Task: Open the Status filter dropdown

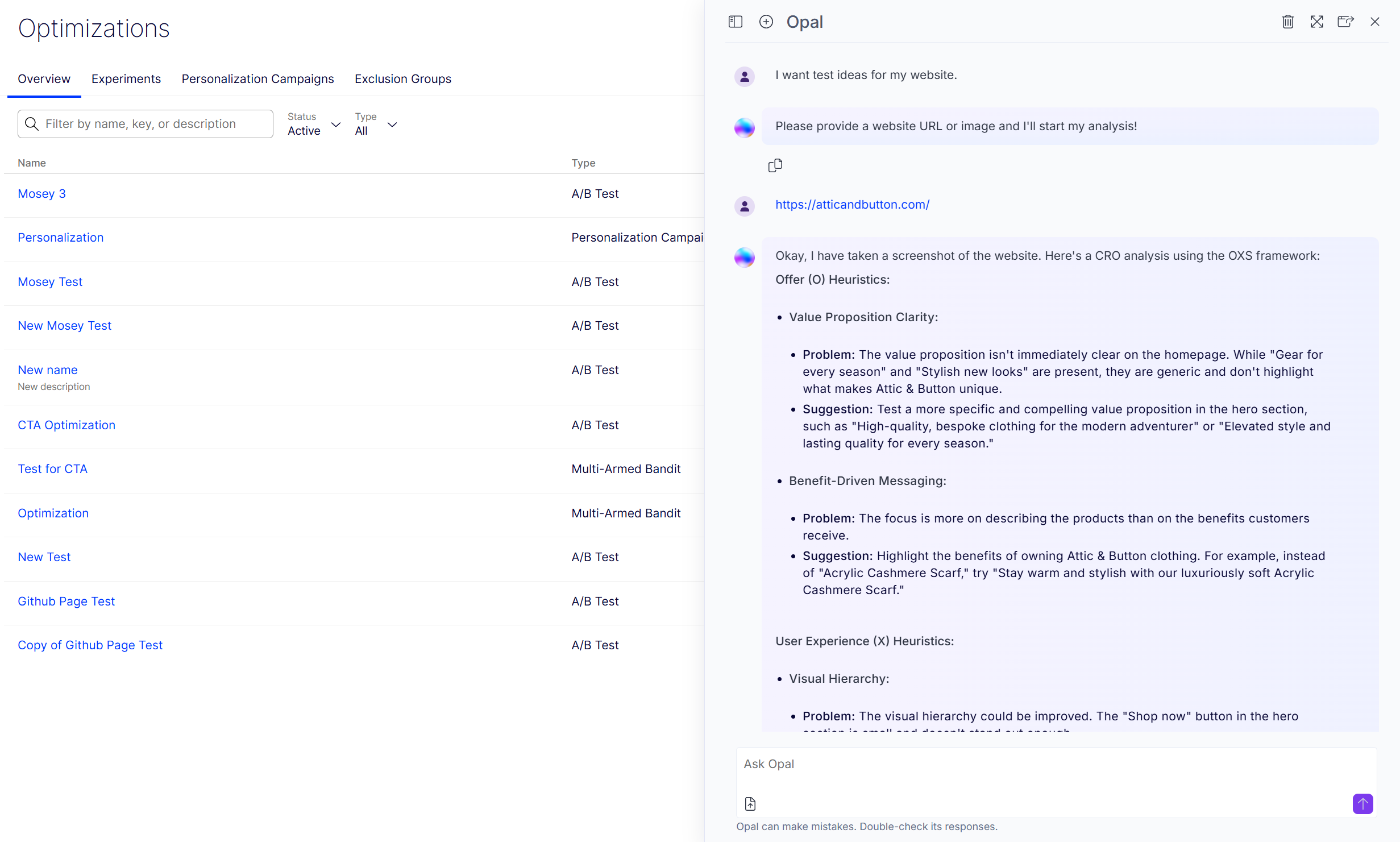Action: point(336,125)
